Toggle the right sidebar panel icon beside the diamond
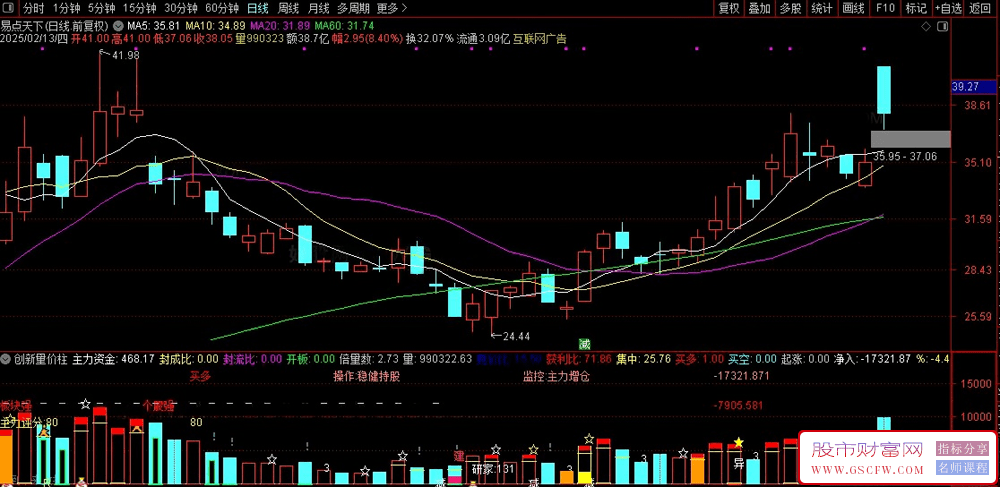The image size is (1000, 487). point(943,26)
